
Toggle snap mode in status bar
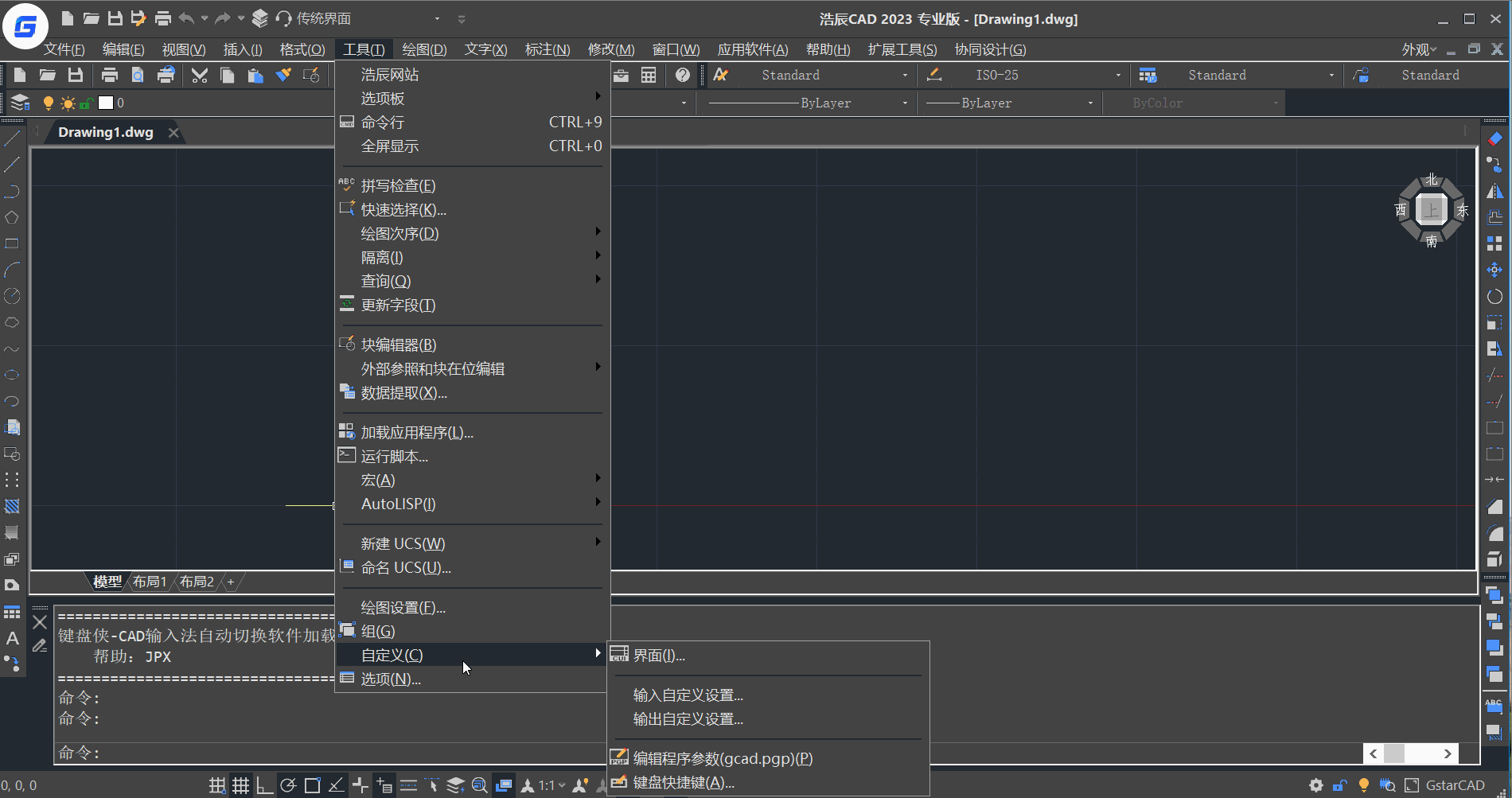(217, 785)
